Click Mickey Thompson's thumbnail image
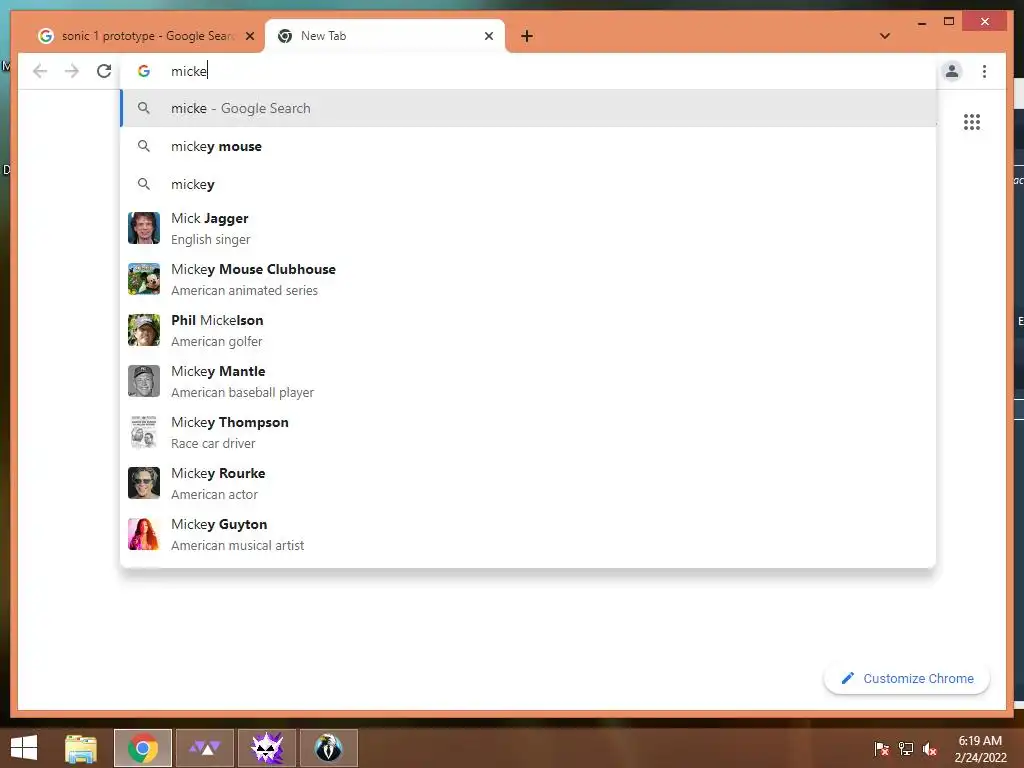This screenshot has height=768, width=1024. click(144, 432)
